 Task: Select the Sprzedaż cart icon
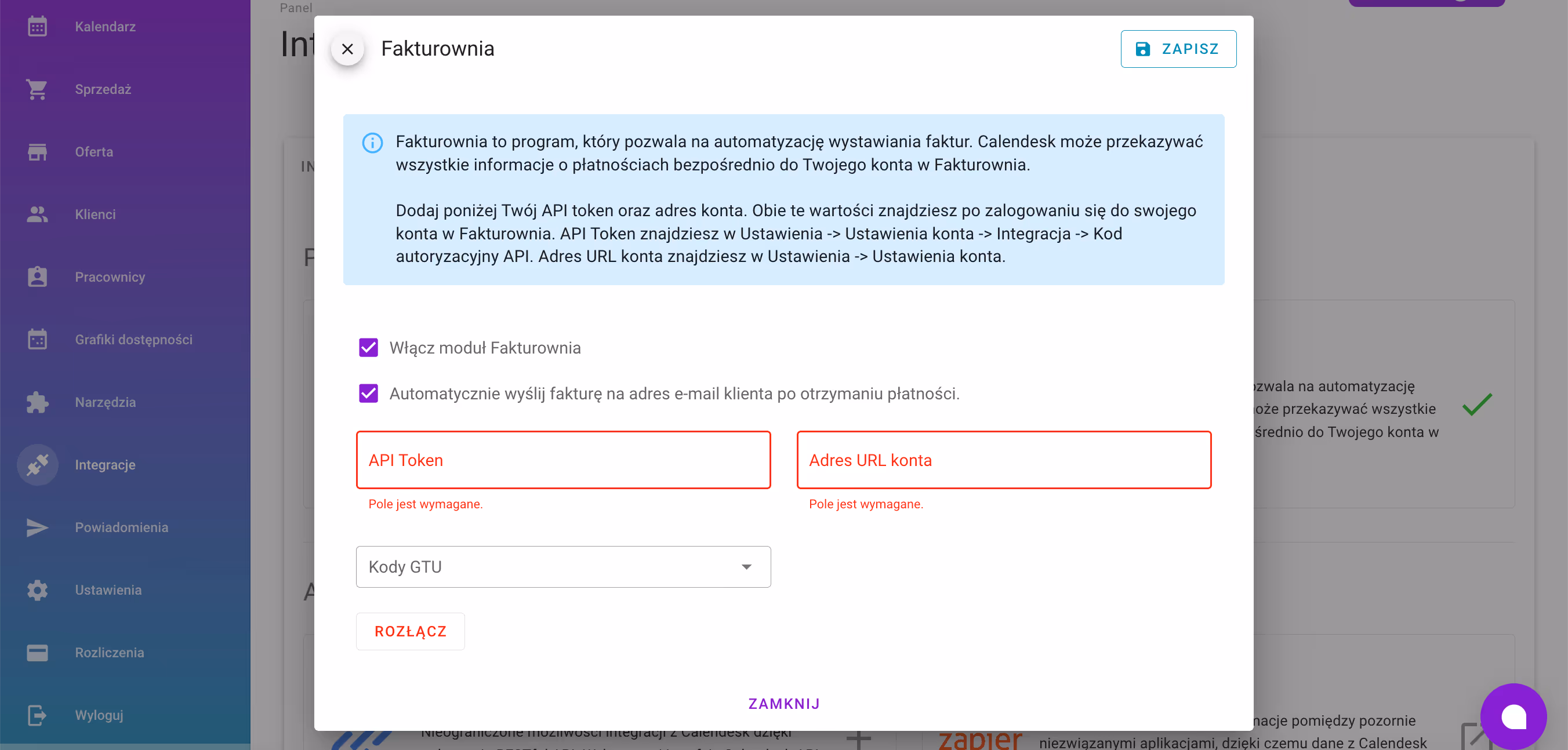coord(37,89)
